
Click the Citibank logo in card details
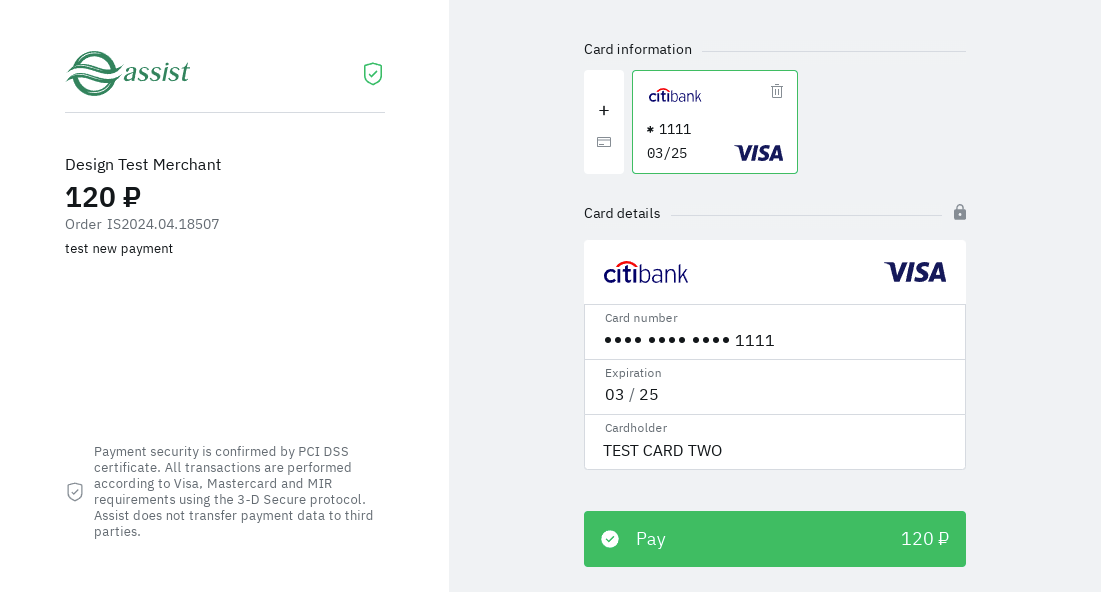646,272
